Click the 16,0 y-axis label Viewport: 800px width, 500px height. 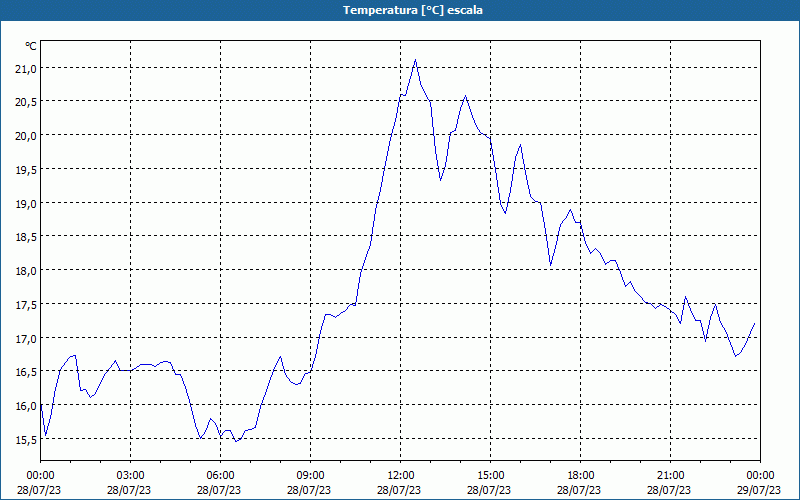[x=25, y=406]
